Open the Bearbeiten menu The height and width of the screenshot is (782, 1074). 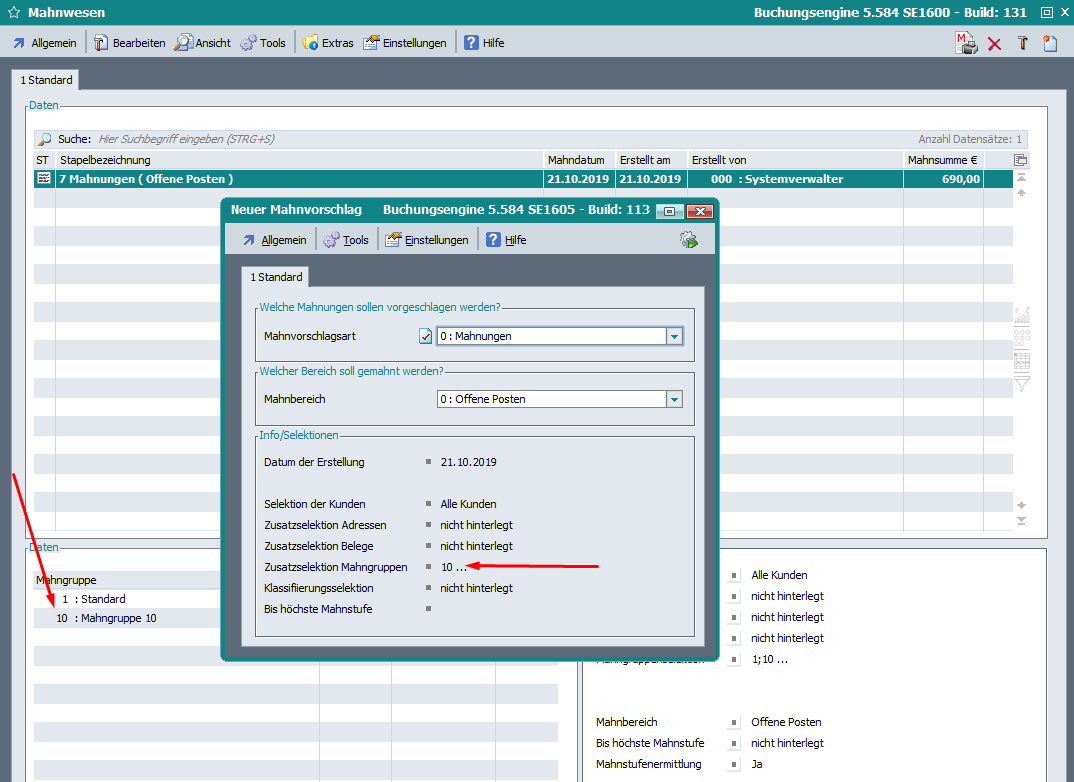(130, 43)
